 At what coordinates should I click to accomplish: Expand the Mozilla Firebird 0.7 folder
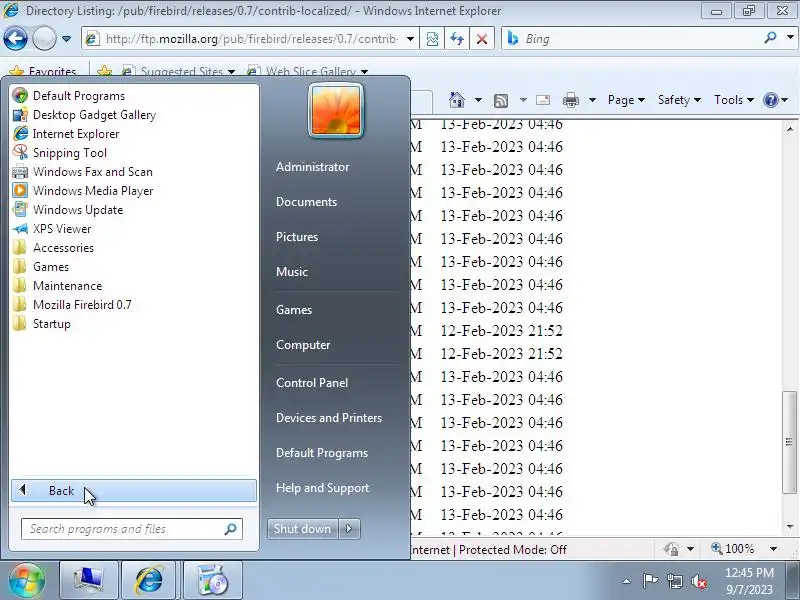82,305
